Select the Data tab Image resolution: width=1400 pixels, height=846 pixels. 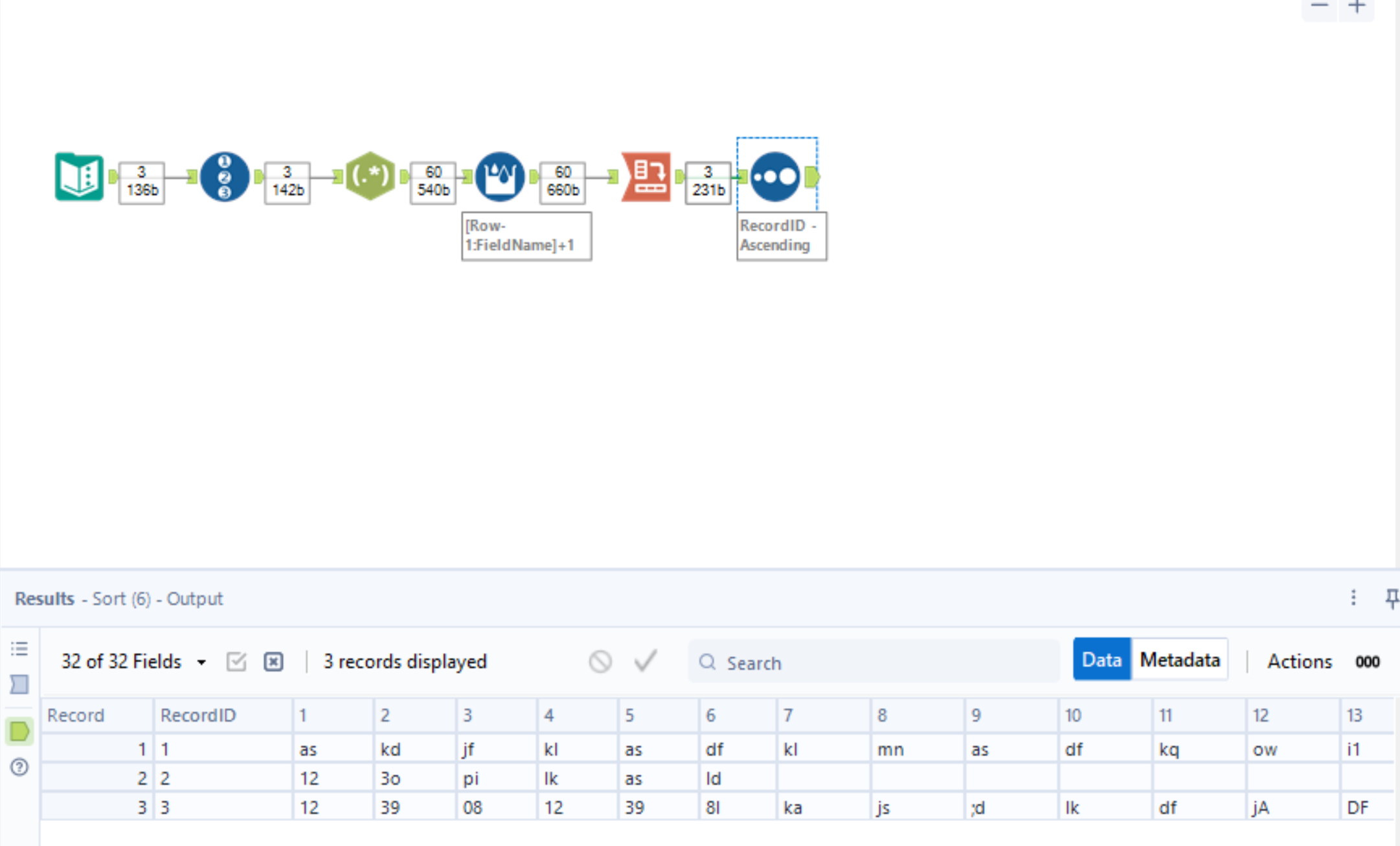[x=1100, y=659]
